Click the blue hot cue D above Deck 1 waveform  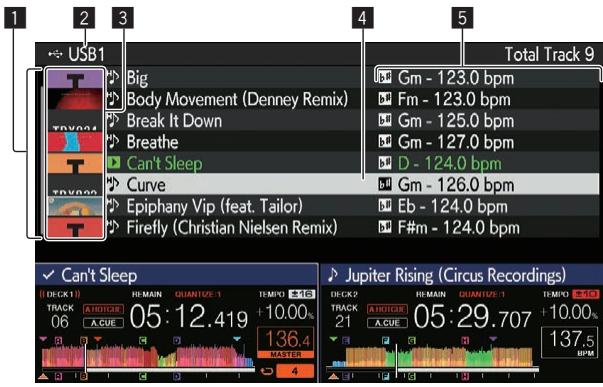pos(177,340)
